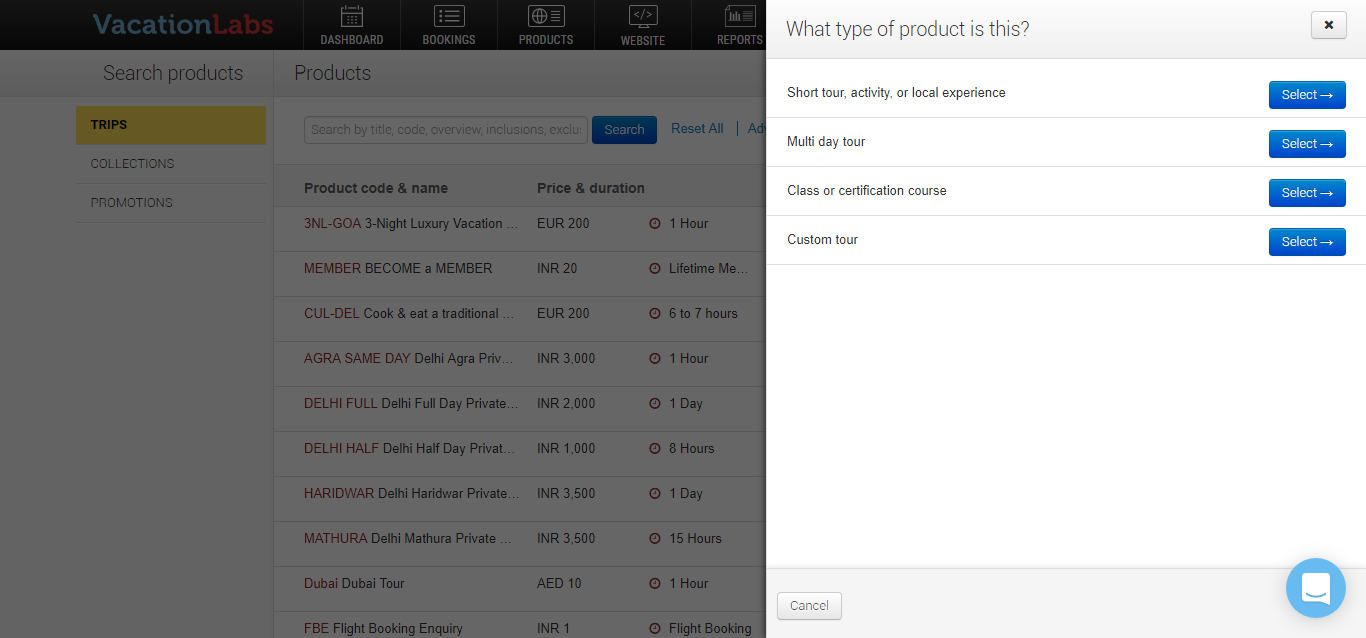Open the Collections sidebar section
Viewport: 1366px width, 638px height.
(x=171, y=164)
